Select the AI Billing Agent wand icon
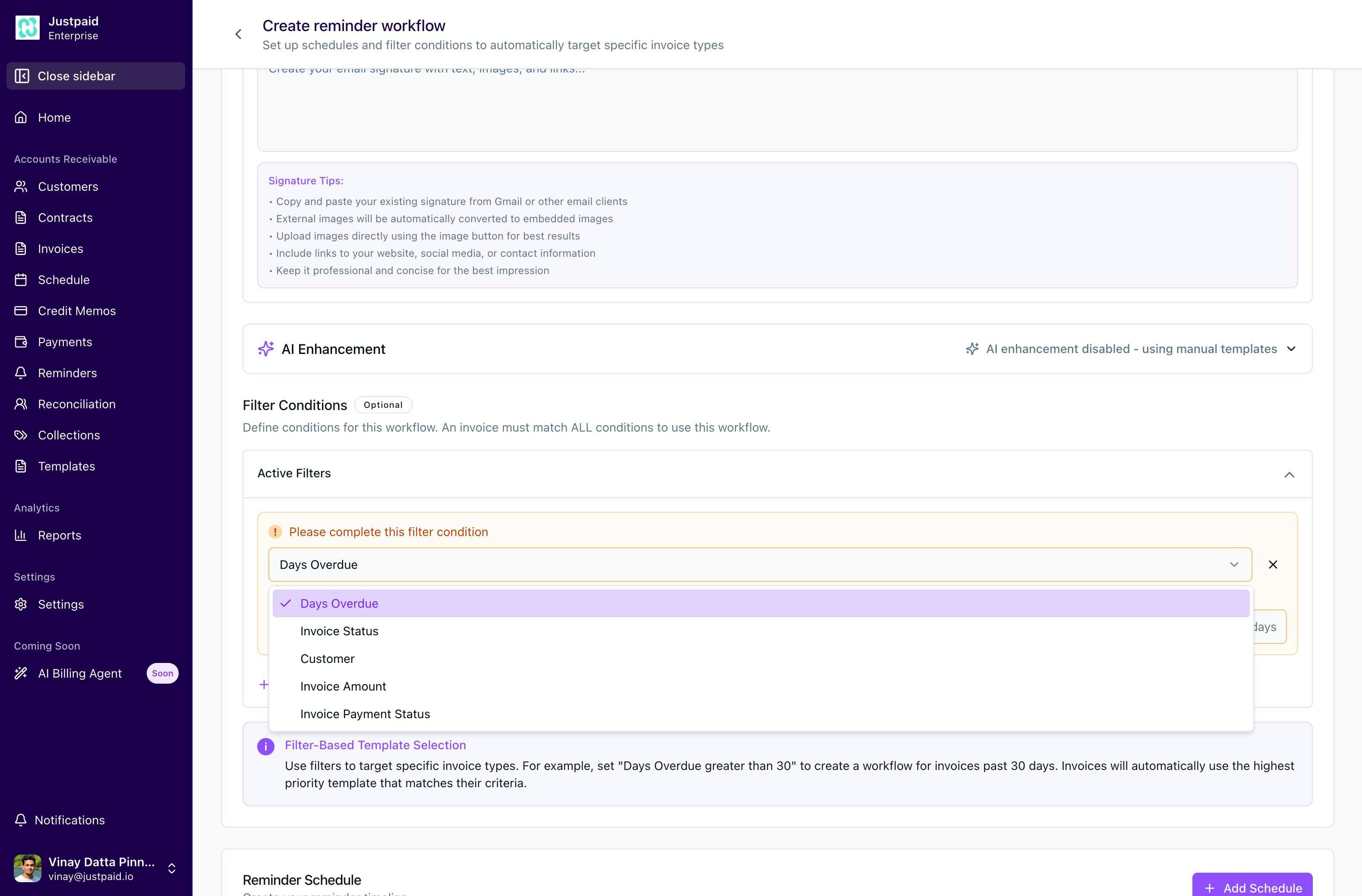This screenshot has height=896, width=1362. coord(21,673)
